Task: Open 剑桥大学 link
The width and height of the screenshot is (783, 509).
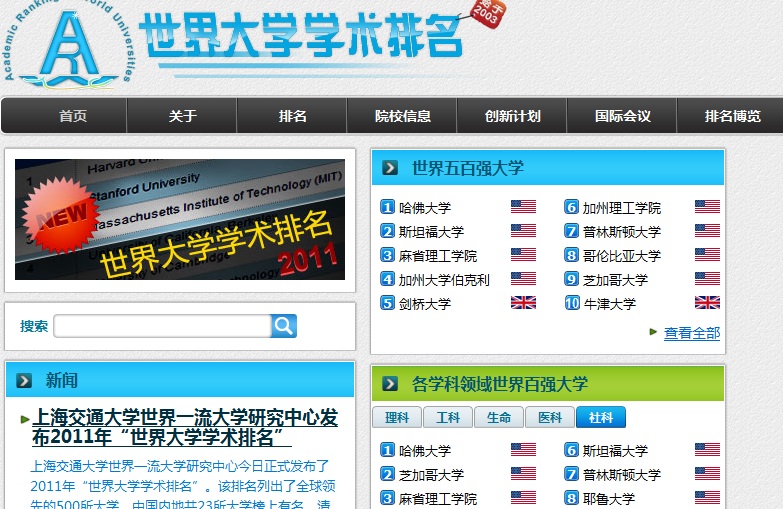Action: [425, 304]
